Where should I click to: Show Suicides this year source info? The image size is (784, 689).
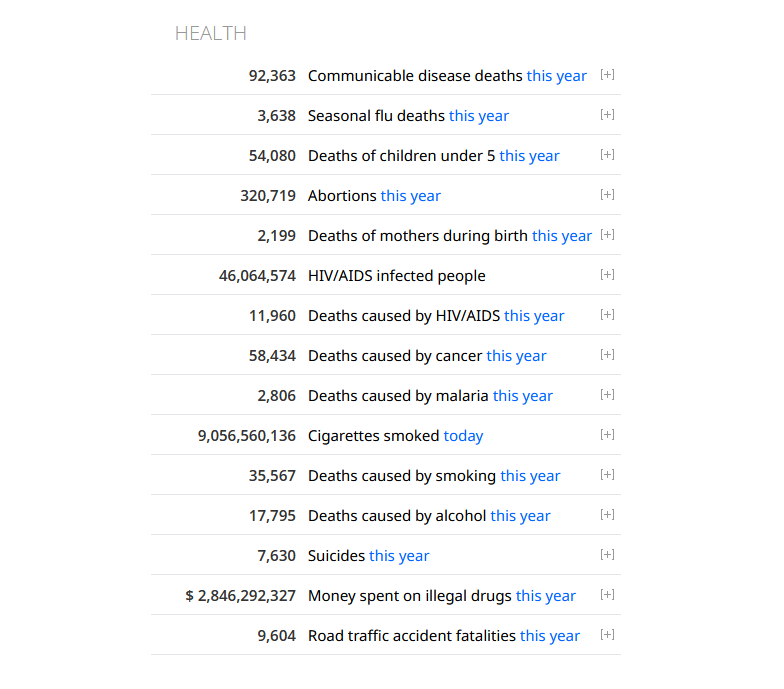pyautogui.click(x=607, y=554)
